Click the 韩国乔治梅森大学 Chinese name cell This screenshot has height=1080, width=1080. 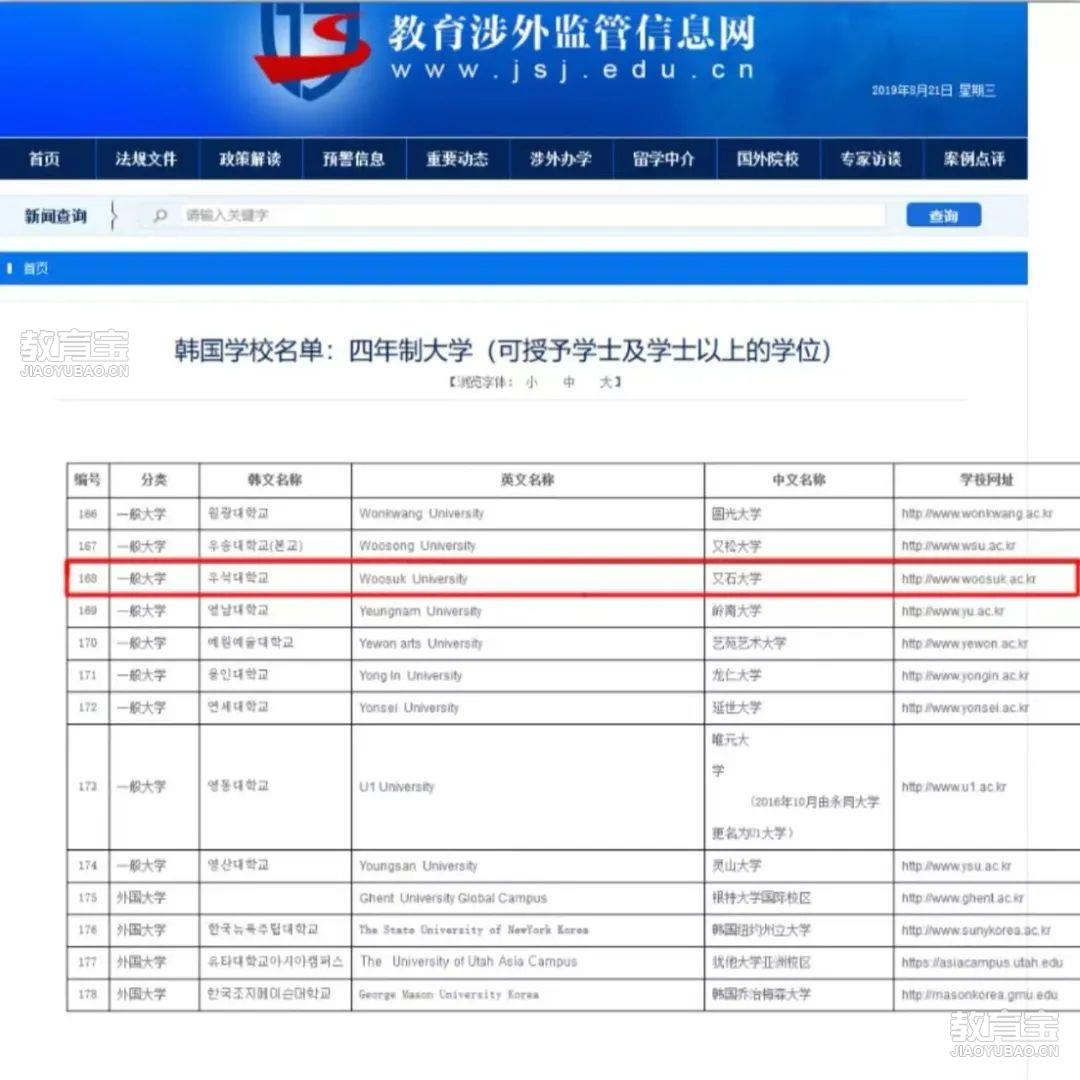point(799,995)
